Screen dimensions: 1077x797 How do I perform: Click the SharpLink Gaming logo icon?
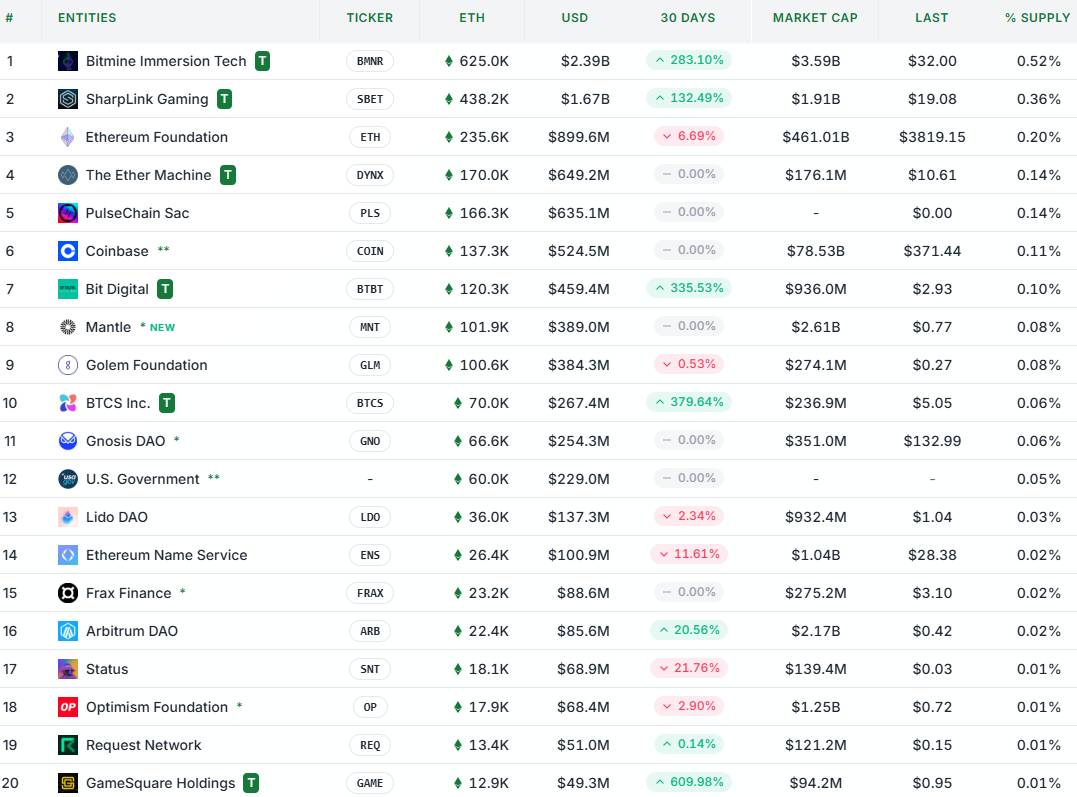coord(67,99)
